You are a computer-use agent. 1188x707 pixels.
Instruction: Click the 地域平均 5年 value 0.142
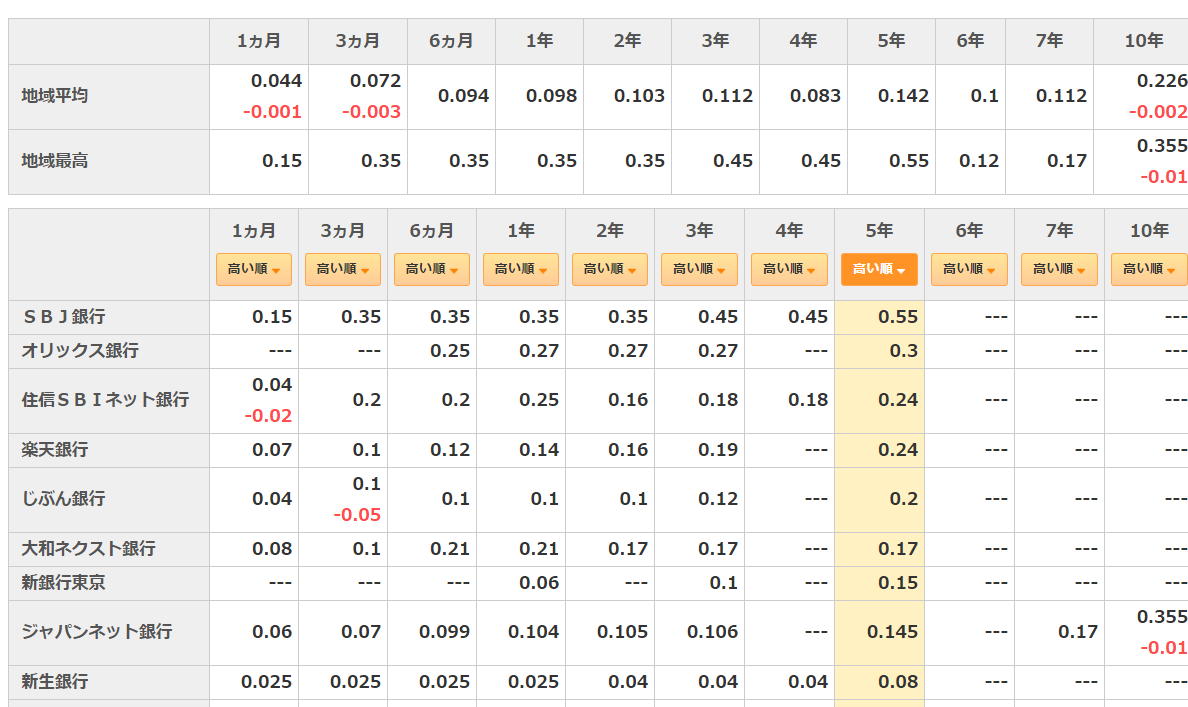[903, 96]
